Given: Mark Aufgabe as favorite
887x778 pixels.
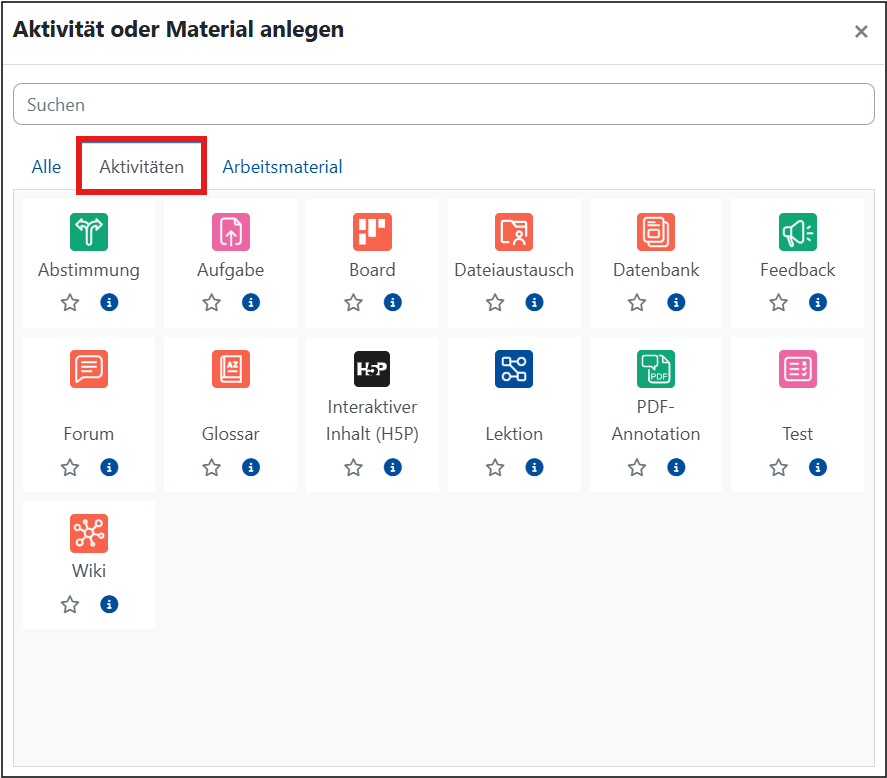Looking at the screenshot, I should coord(212,303).
